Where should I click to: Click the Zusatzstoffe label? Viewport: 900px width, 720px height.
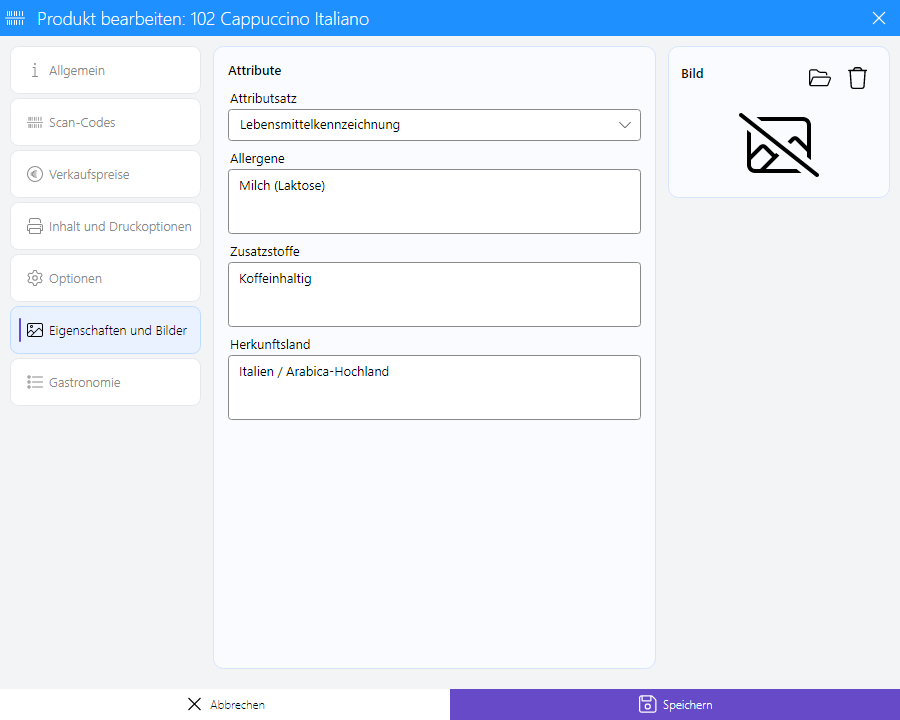click(265, 251)
